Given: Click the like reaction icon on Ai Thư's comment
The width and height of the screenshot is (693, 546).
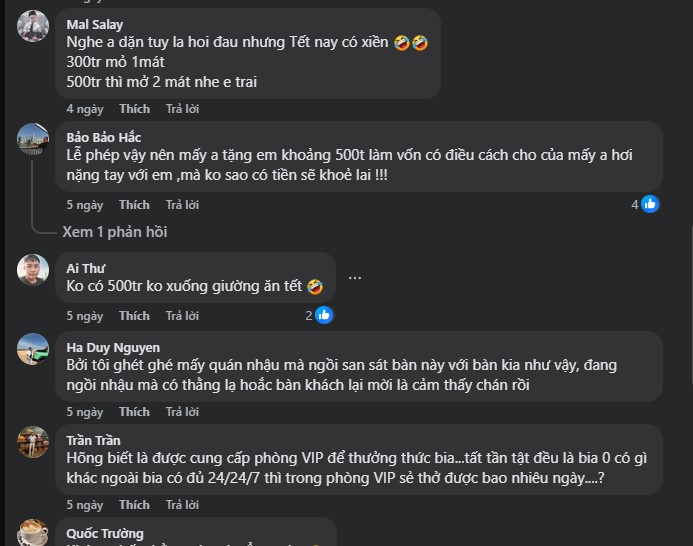Looking at the screenshot, I should (324, 315).
